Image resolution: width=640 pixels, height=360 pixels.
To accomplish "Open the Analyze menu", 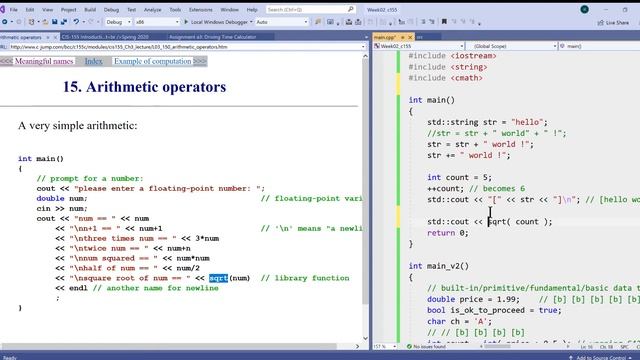I will coord(153,9).
